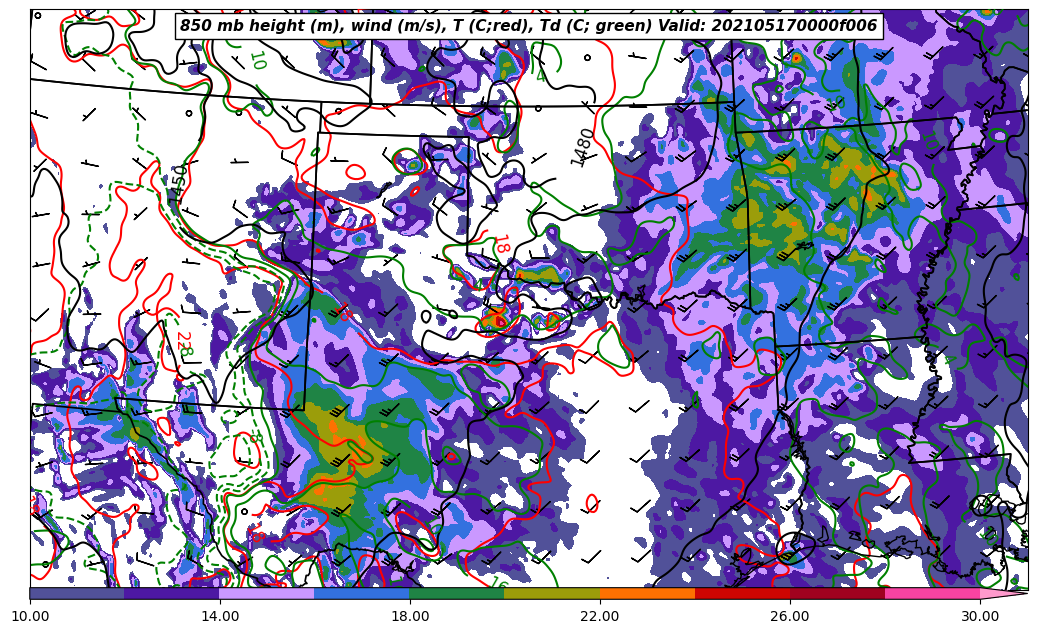Click the dark red 26–28 colorbar segment
The height and width of the screenshot is (633, 1037).
(837, 593)
